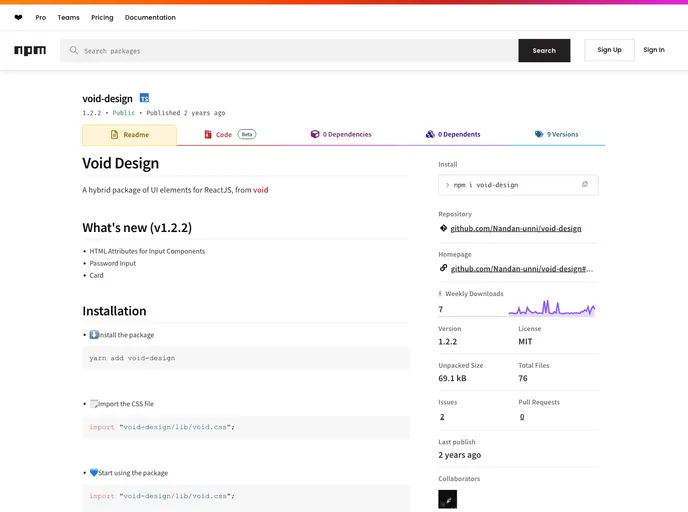Click the 69.1 kB unpacked size value
The width and height of the screenshot is (688, 512).
(452, 378)
